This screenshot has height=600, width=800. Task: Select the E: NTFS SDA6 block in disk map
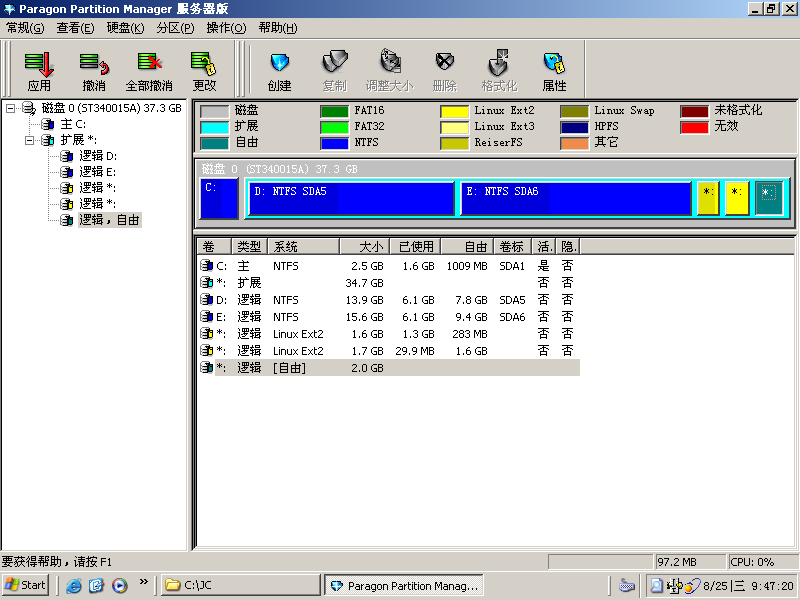click(x=576, y=198)
